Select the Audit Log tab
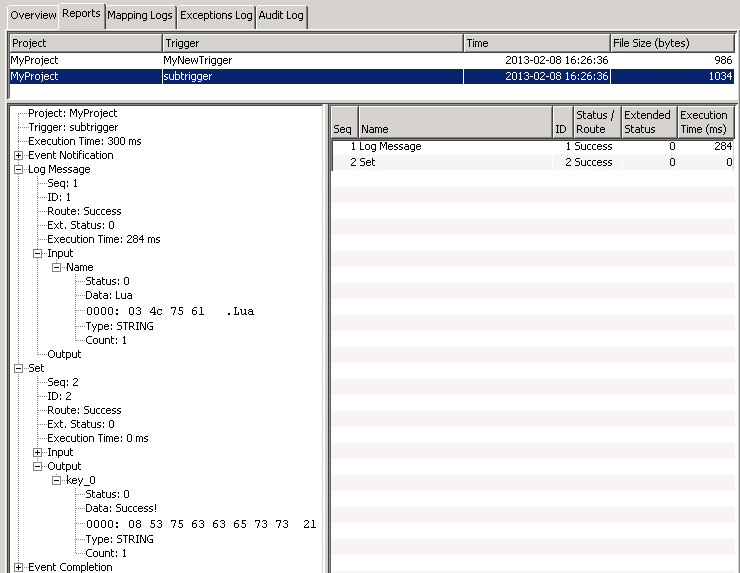The width and height of the screenshot is (740, 573). pyautogui.click(x=282, y=16)
